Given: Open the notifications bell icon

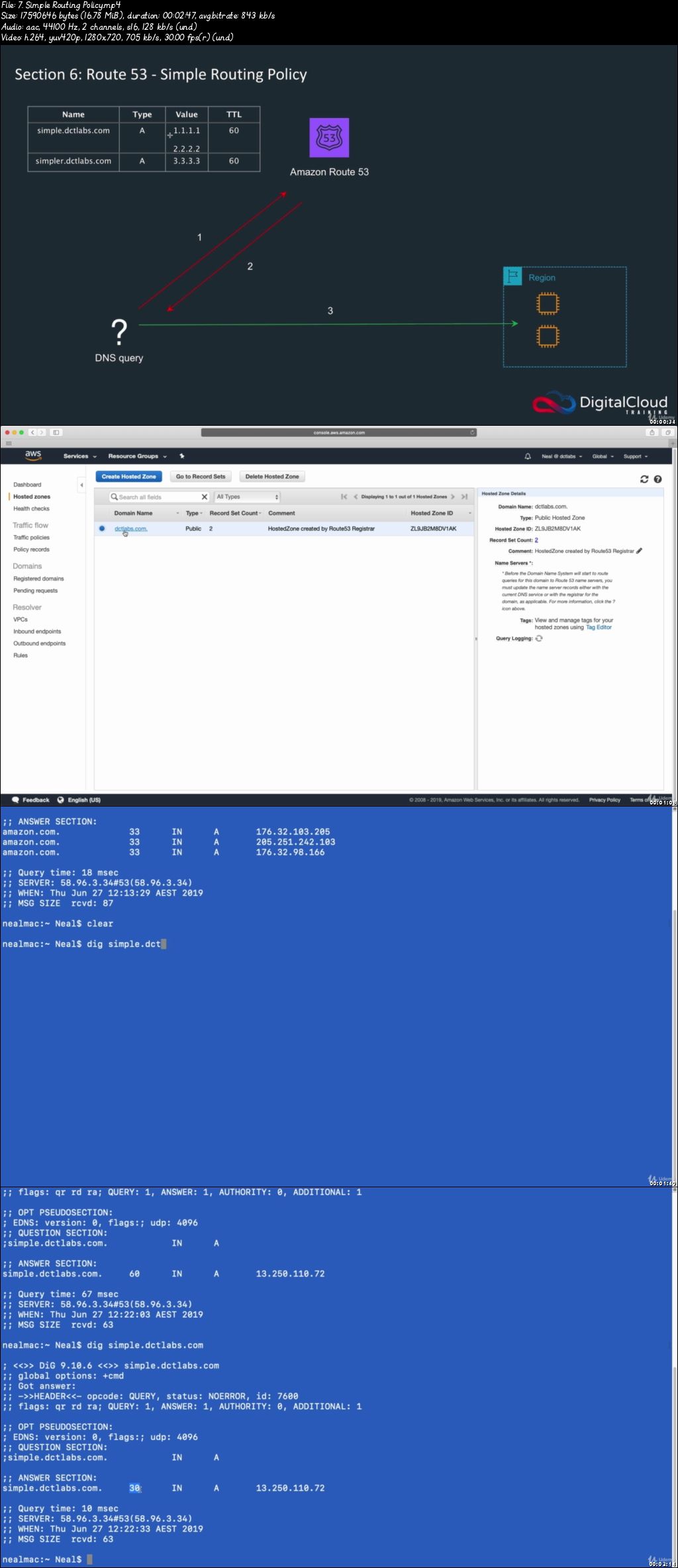Looking at the screenshot, I should click(528, 456).
